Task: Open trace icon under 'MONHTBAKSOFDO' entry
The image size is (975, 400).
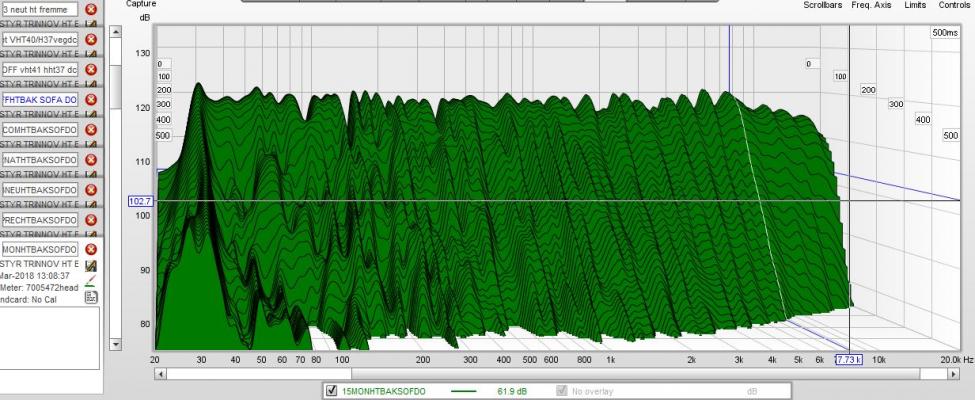Action: (x=91, y=266)
